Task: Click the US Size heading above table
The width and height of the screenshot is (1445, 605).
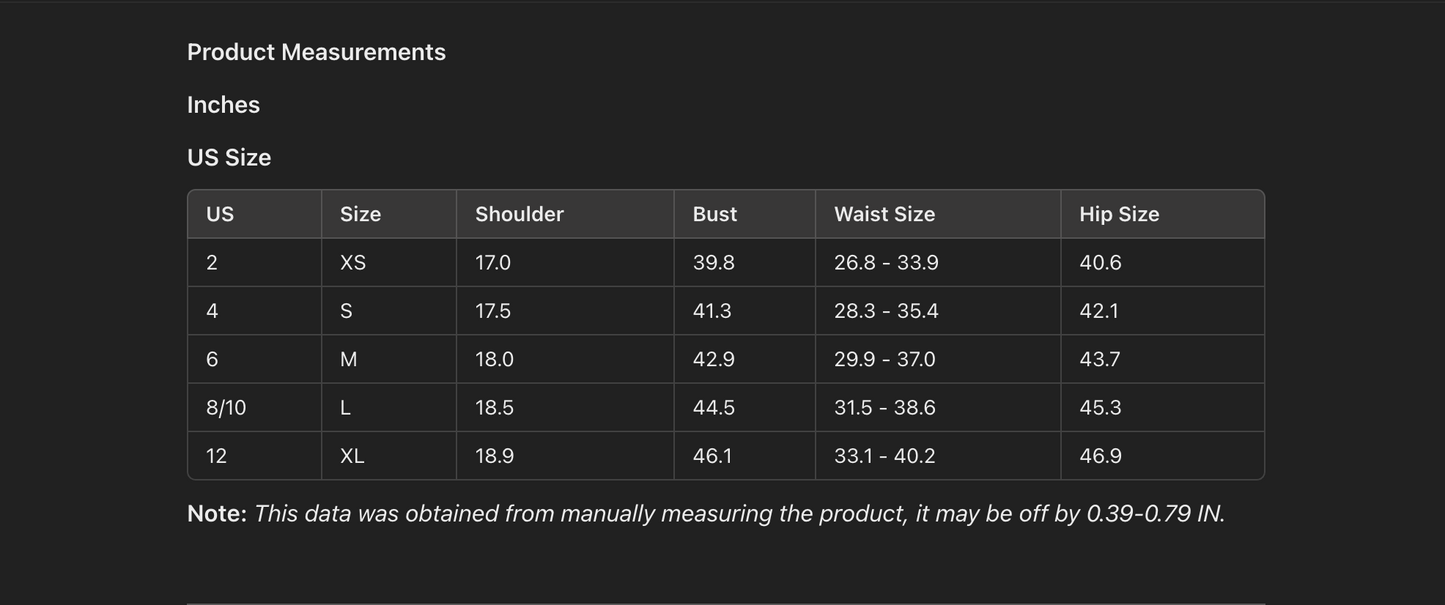Action: tap(229, 158)
